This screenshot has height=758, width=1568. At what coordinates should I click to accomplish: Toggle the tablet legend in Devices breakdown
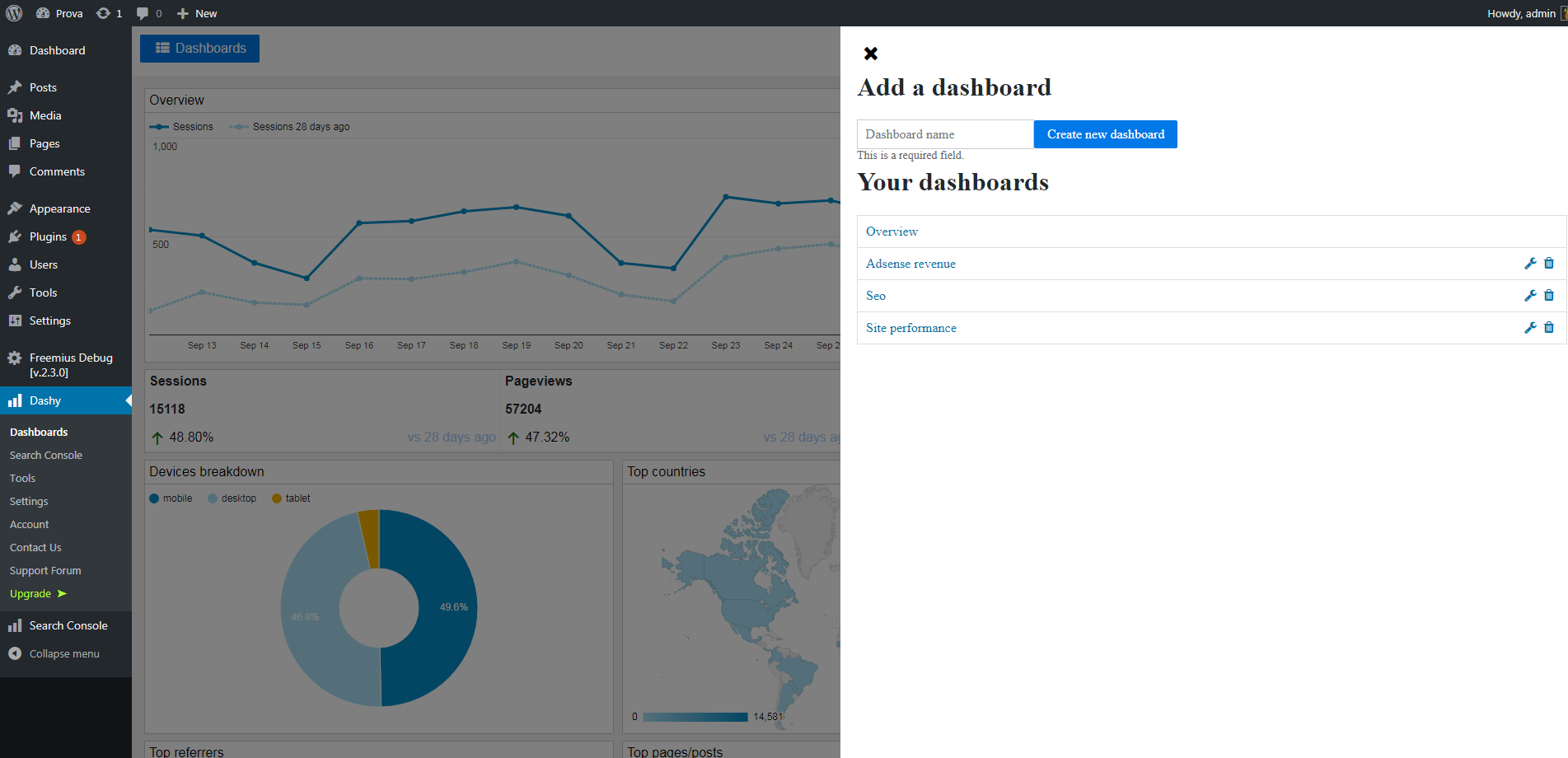tap(291, 498)
